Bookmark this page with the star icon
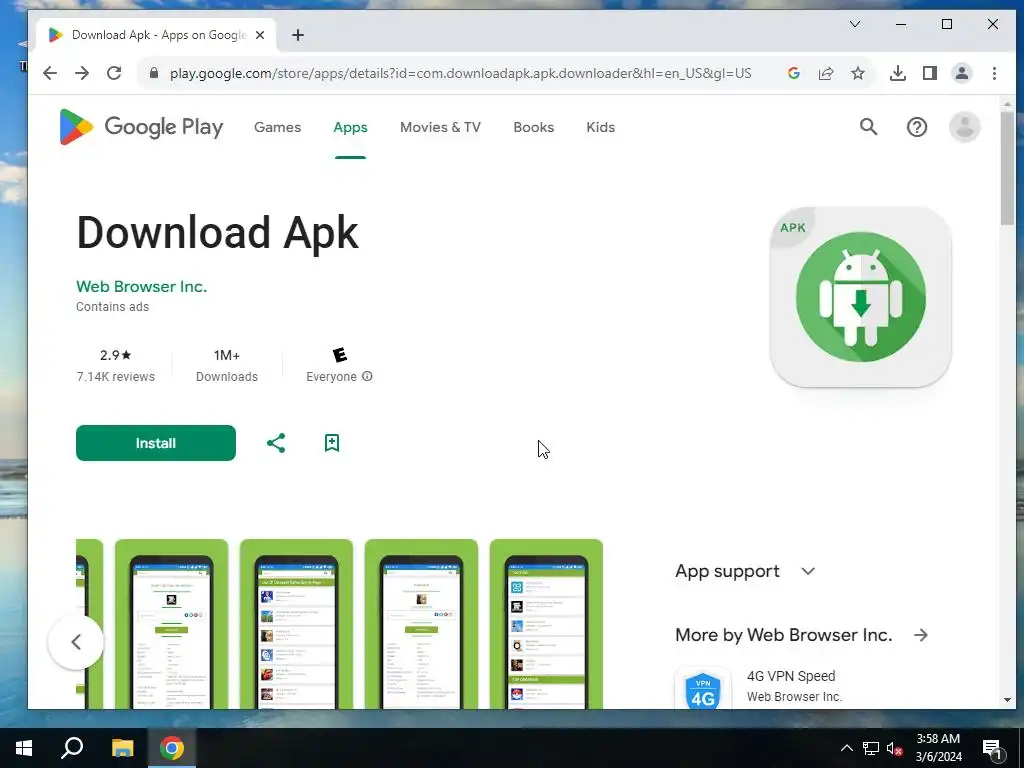The height and width of the screenshot is (768, 1024). tap(858, 73)
